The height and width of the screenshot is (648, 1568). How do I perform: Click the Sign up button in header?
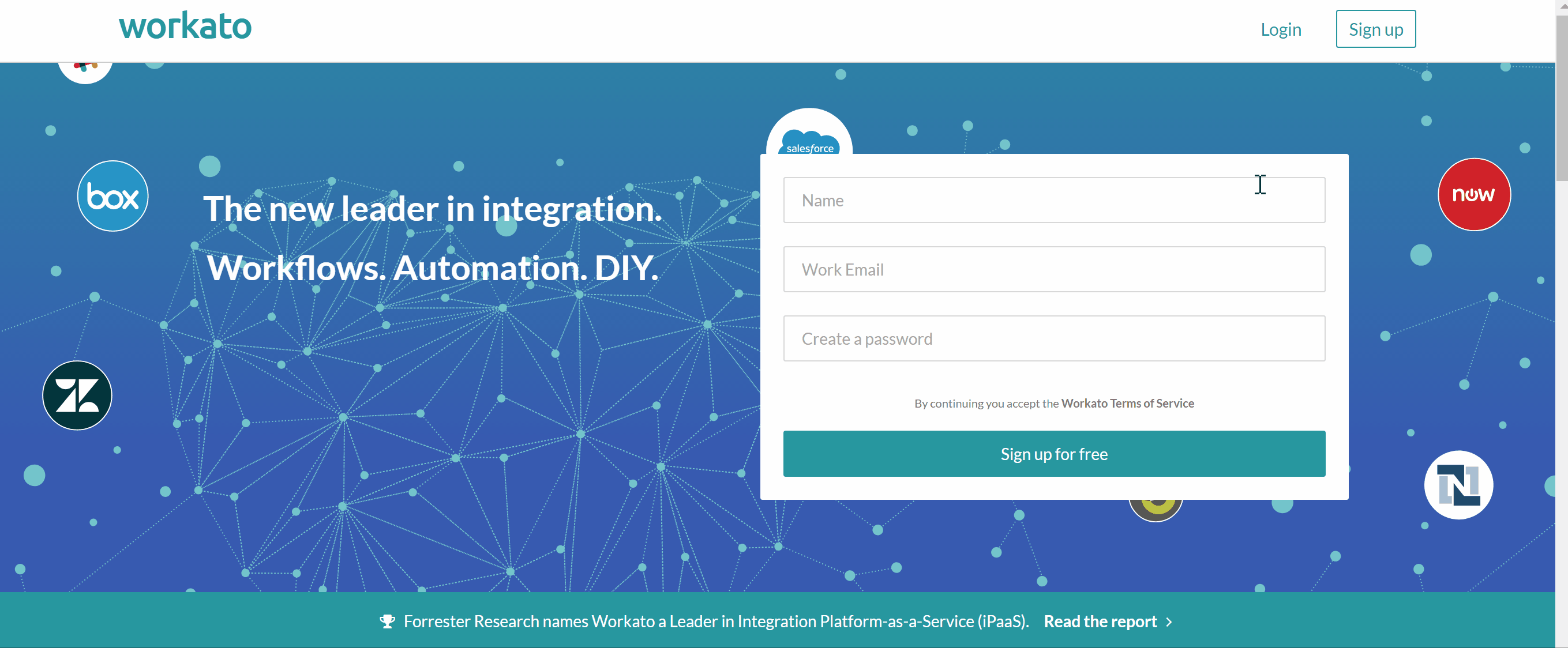pyautogui.click(x=1376, y=29)
